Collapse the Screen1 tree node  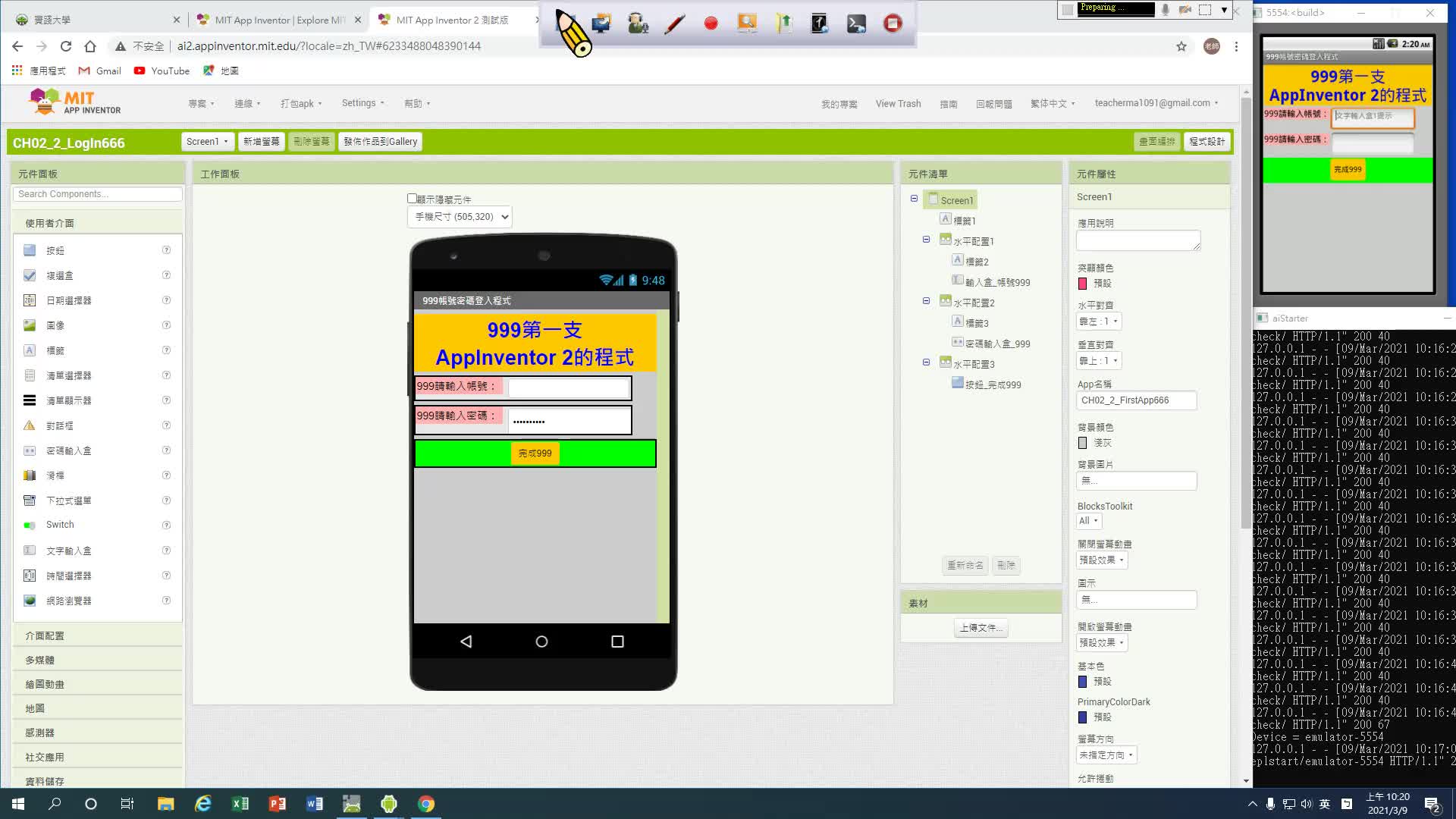point(914,199)
